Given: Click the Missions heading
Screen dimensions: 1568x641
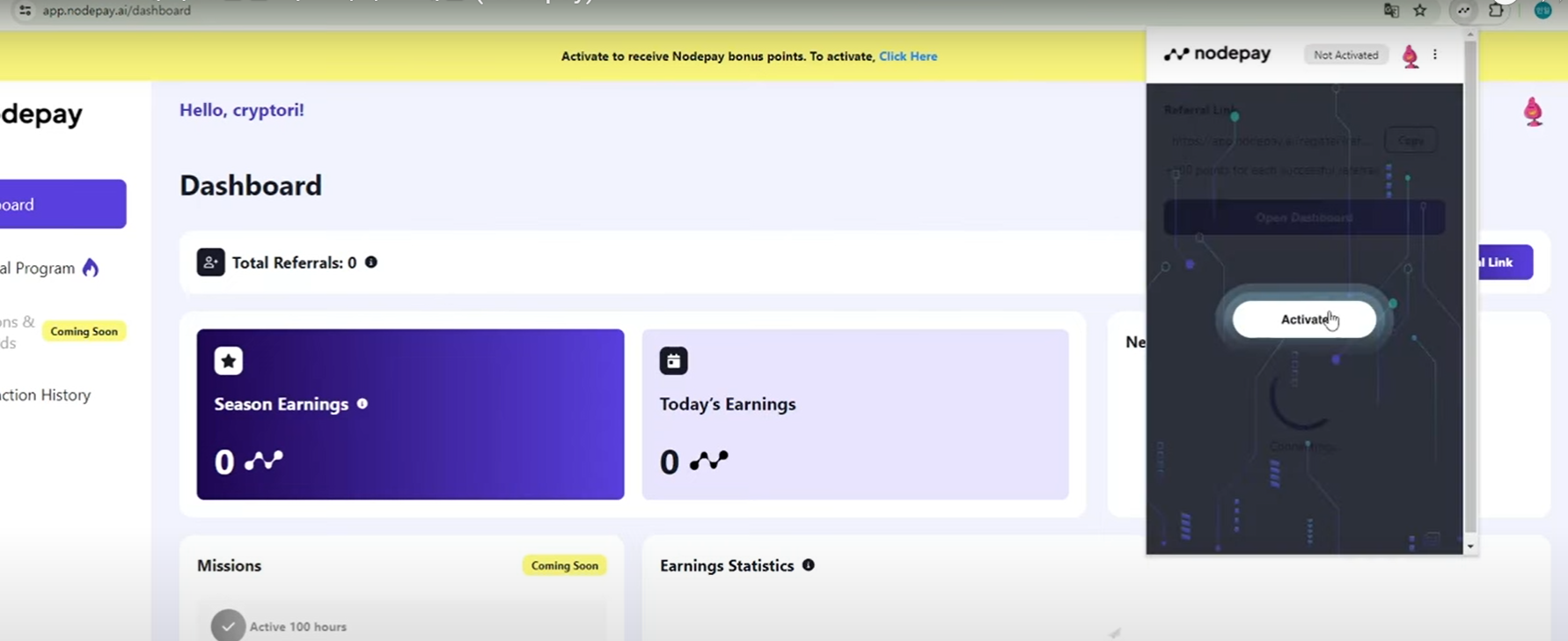Looking at the screenshot, I should tap(229, 565).
